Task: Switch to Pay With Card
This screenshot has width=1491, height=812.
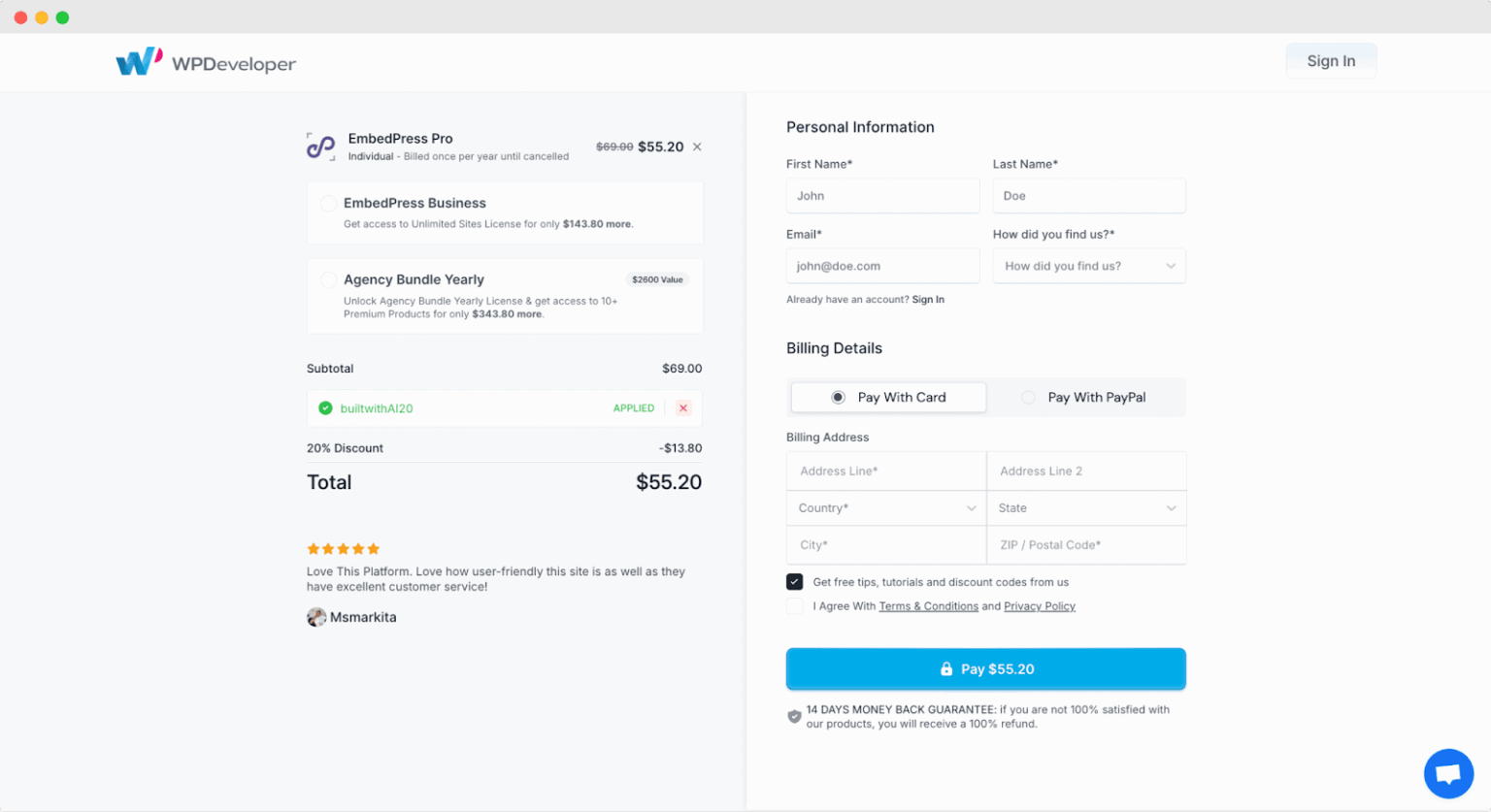Action: click(x=839, y=398)
